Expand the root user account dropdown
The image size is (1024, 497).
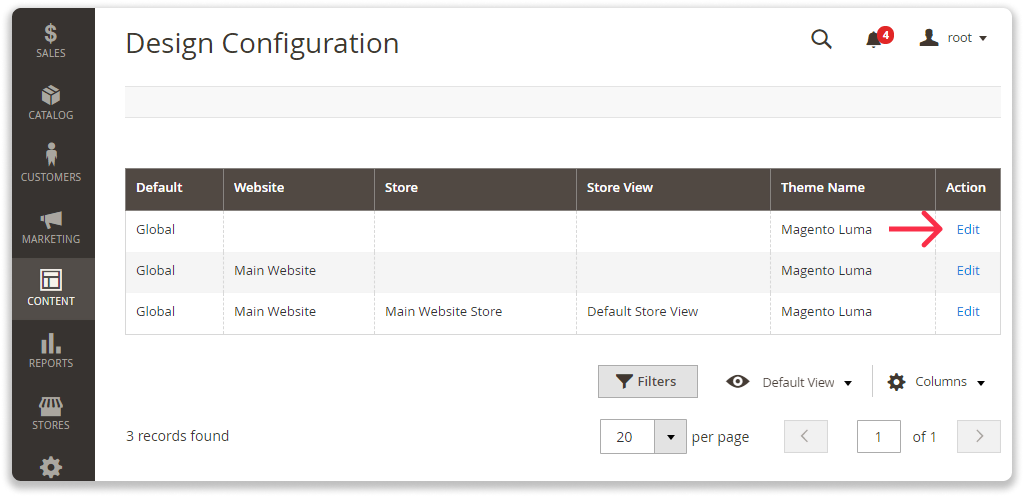point(953,38)
